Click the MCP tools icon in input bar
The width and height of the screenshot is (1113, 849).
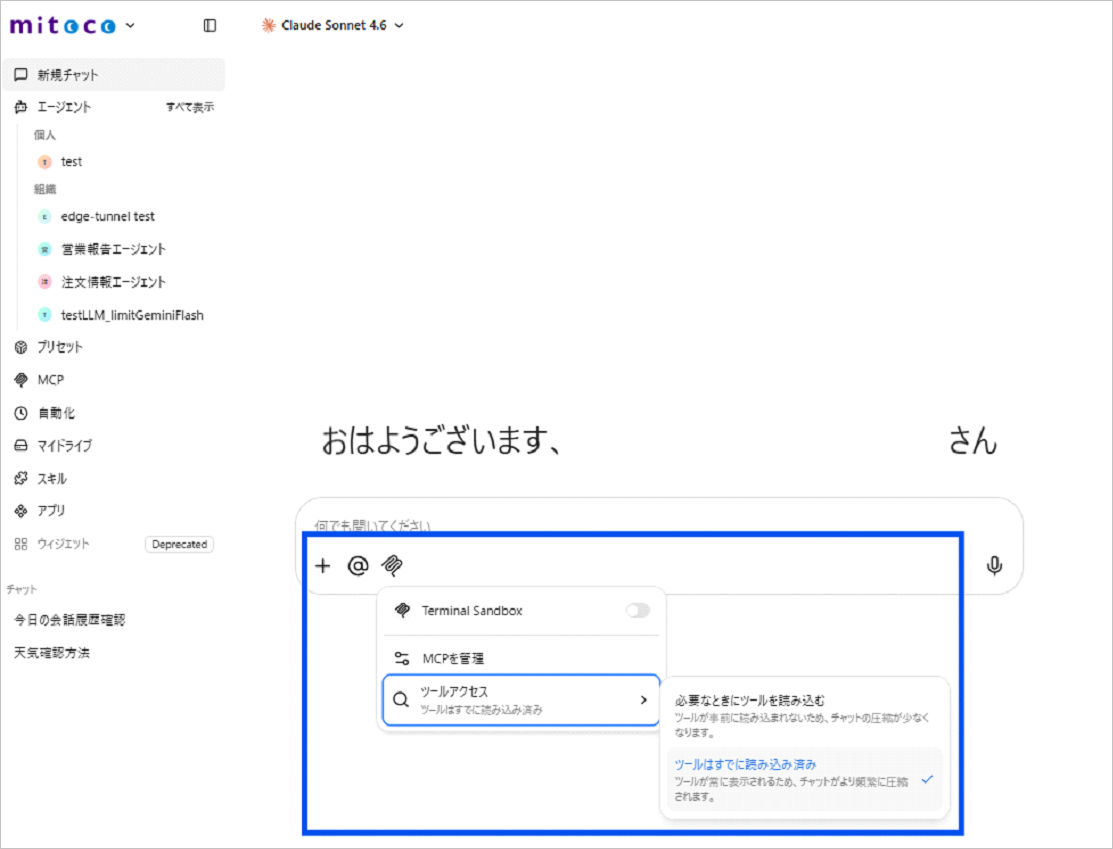[392, 566]
